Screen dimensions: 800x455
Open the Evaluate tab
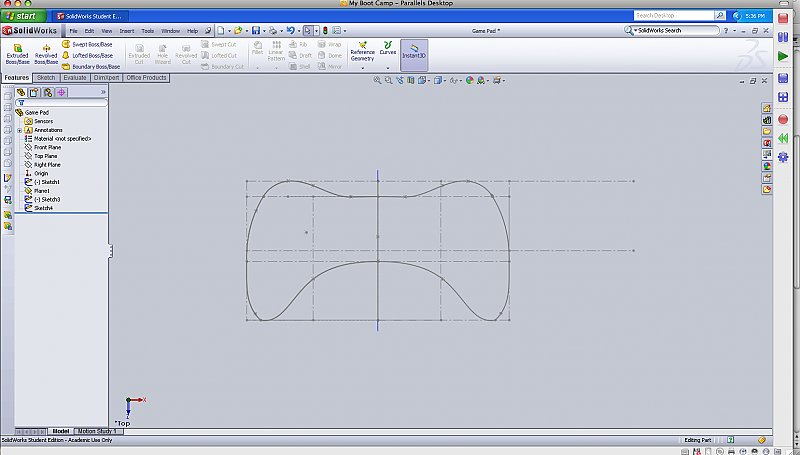[75, 77]
